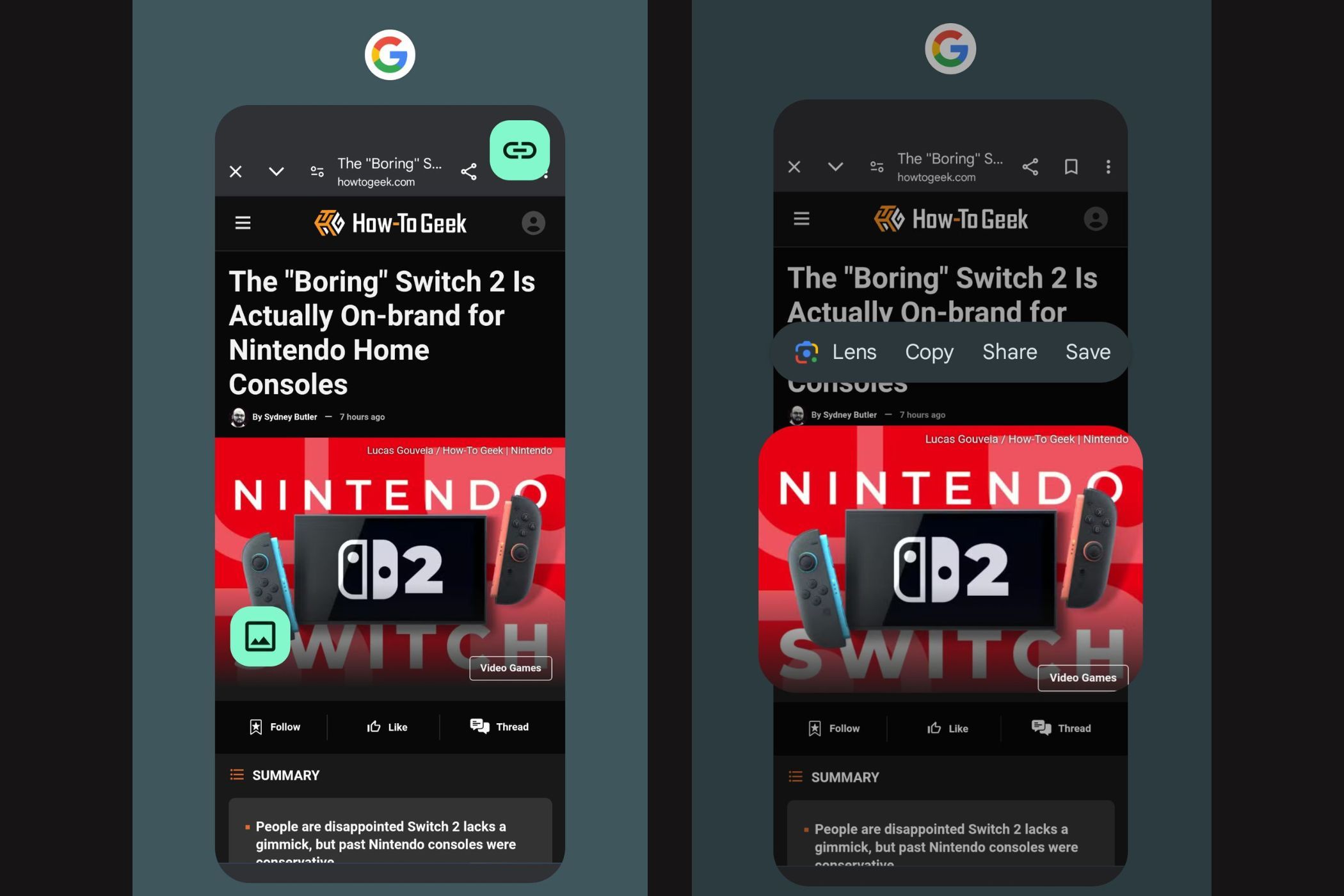Click the bookmark icon in toolbar
1344x896 pixels.
click(x=1071, y=168)
